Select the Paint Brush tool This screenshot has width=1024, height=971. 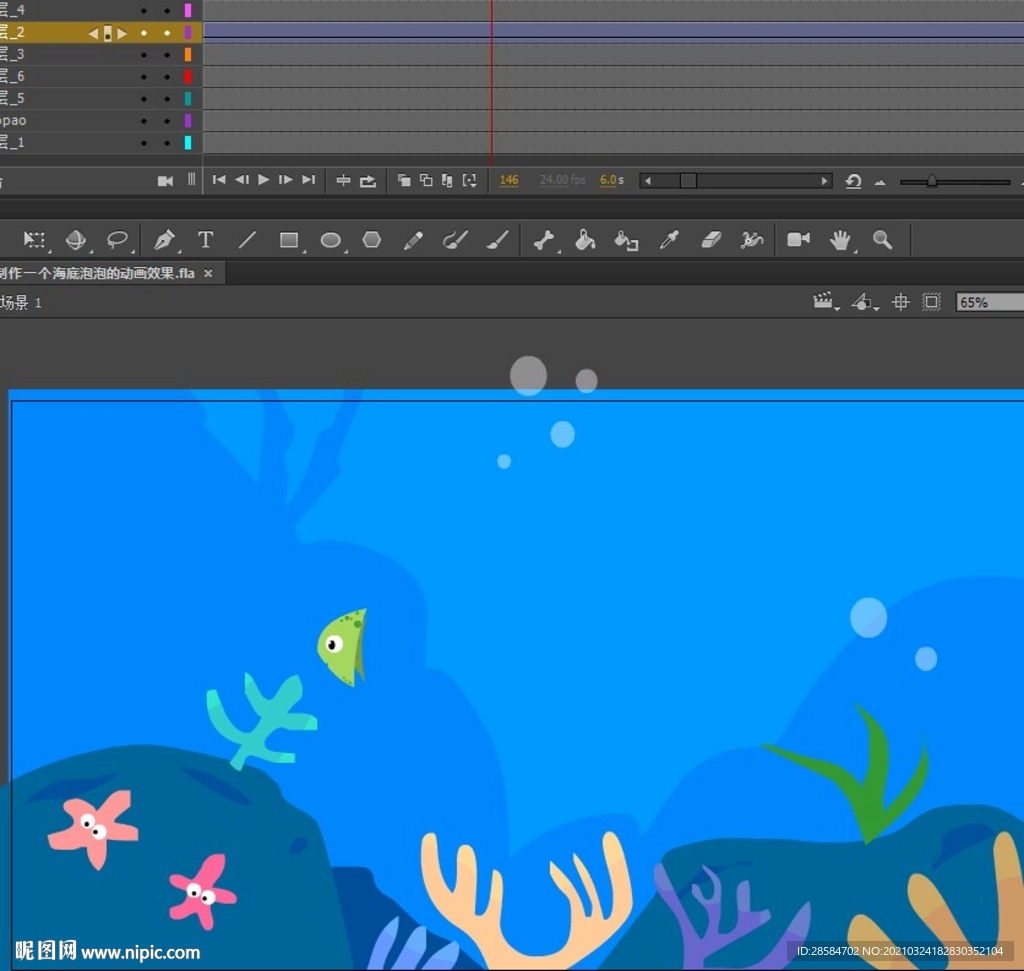(x=455, y=240)
